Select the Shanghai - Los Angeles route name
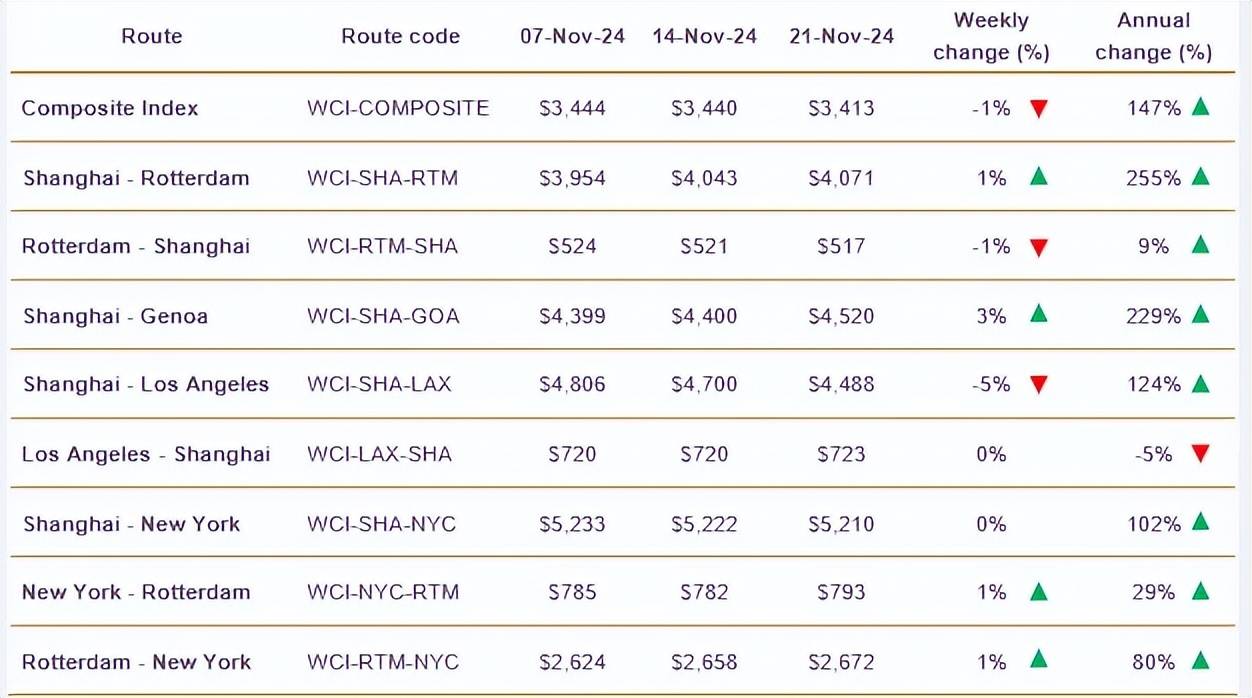This screenshot has width=1252, height=698. point(146,385)
